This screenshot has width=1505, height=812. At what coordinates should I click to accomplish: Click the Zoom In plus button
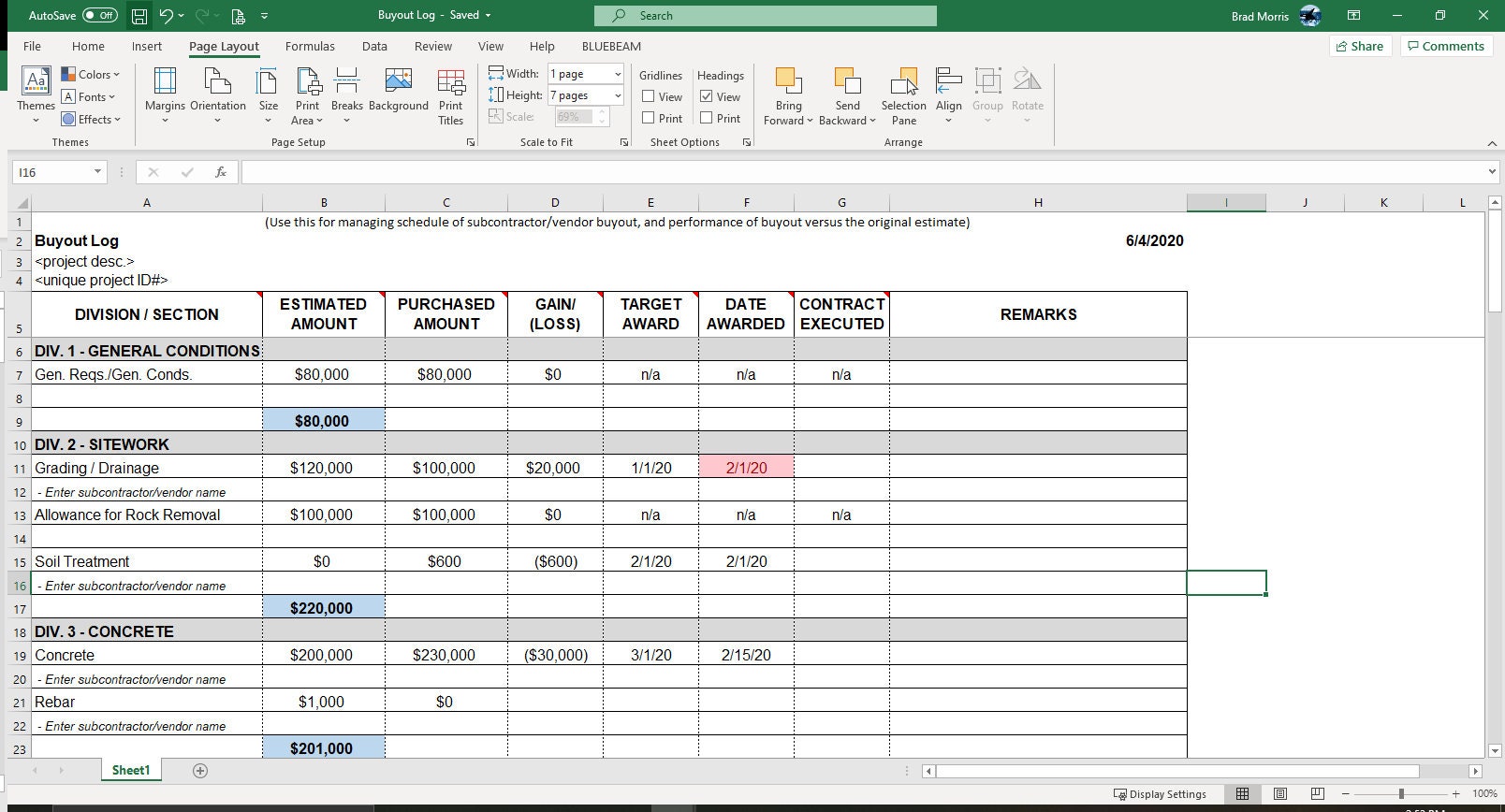(1456, 794)
